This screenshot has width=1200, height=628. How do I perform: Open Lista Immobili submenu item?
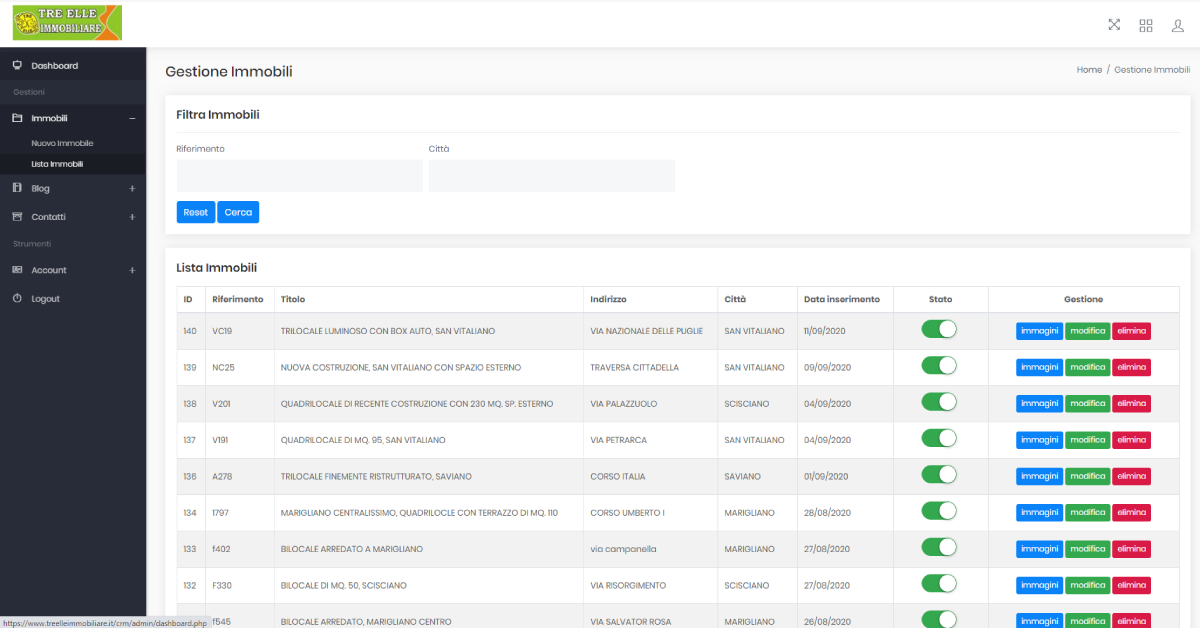57,164
